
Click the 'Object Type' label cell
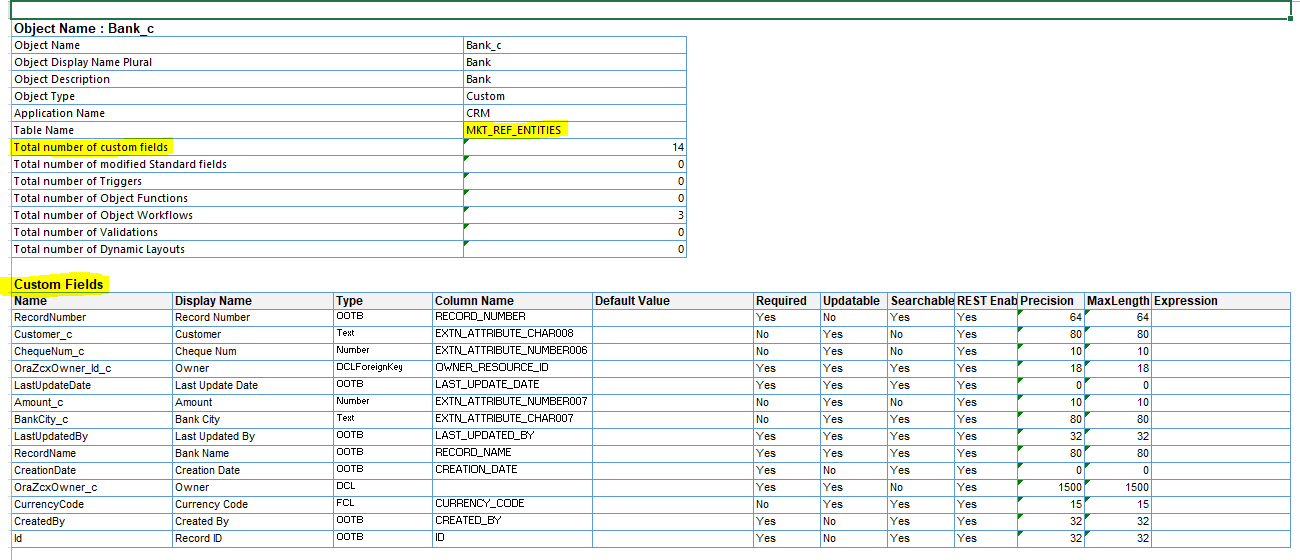tap(237, 96)
